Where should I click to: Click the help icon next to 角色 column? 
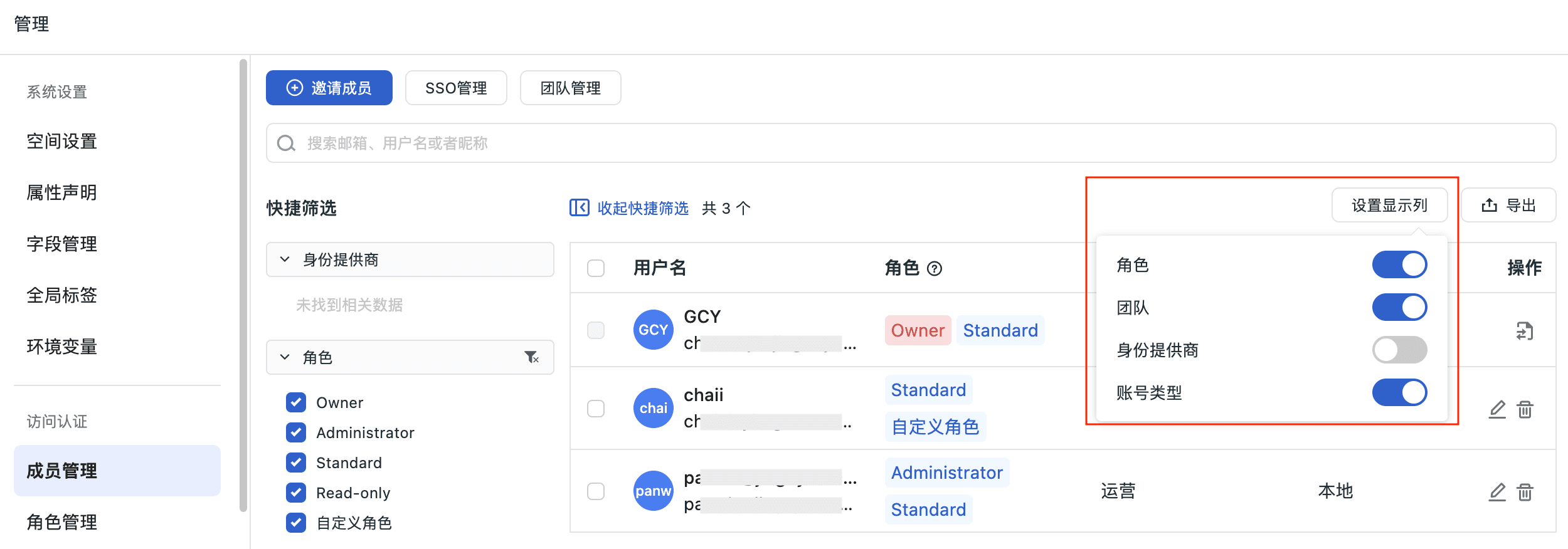(x=935, y=269)
